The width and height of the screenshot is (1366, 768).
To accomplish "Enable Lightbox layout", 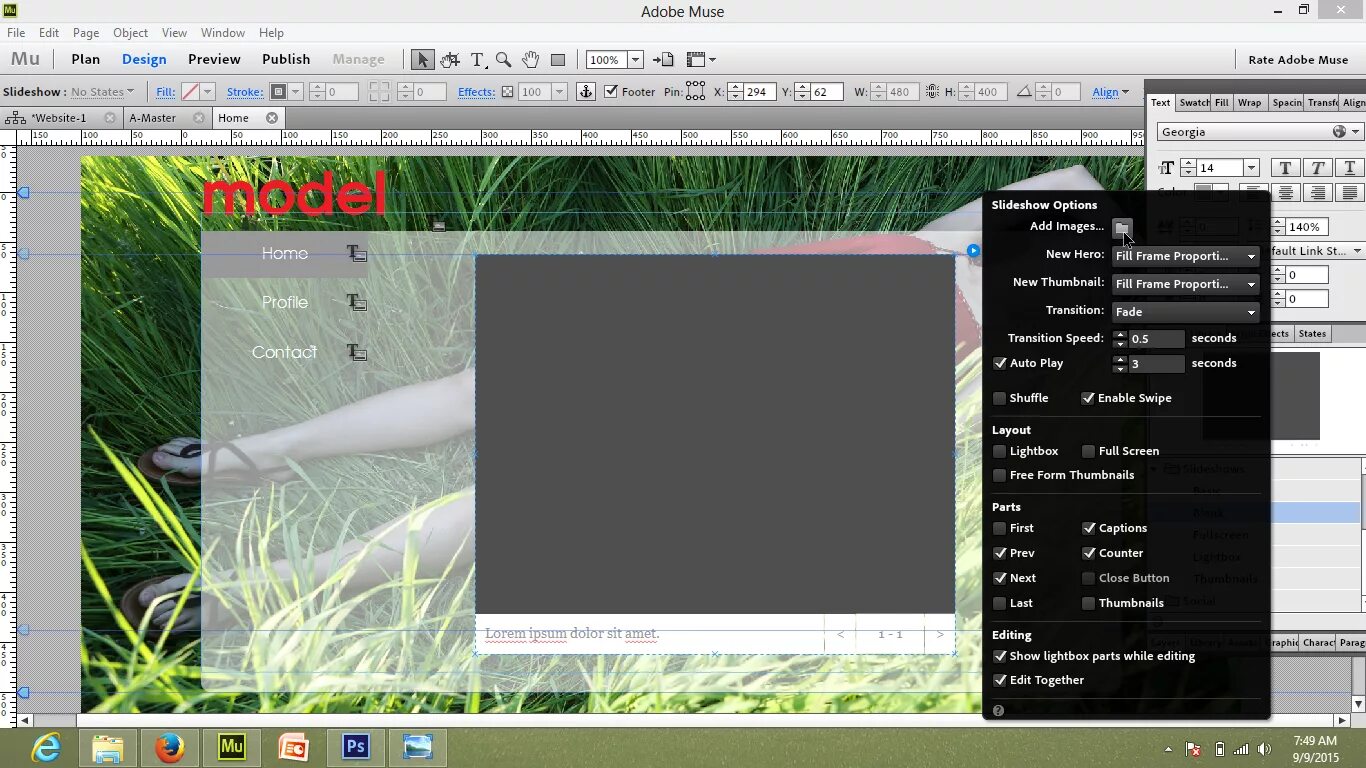I will pos(1000,451).
